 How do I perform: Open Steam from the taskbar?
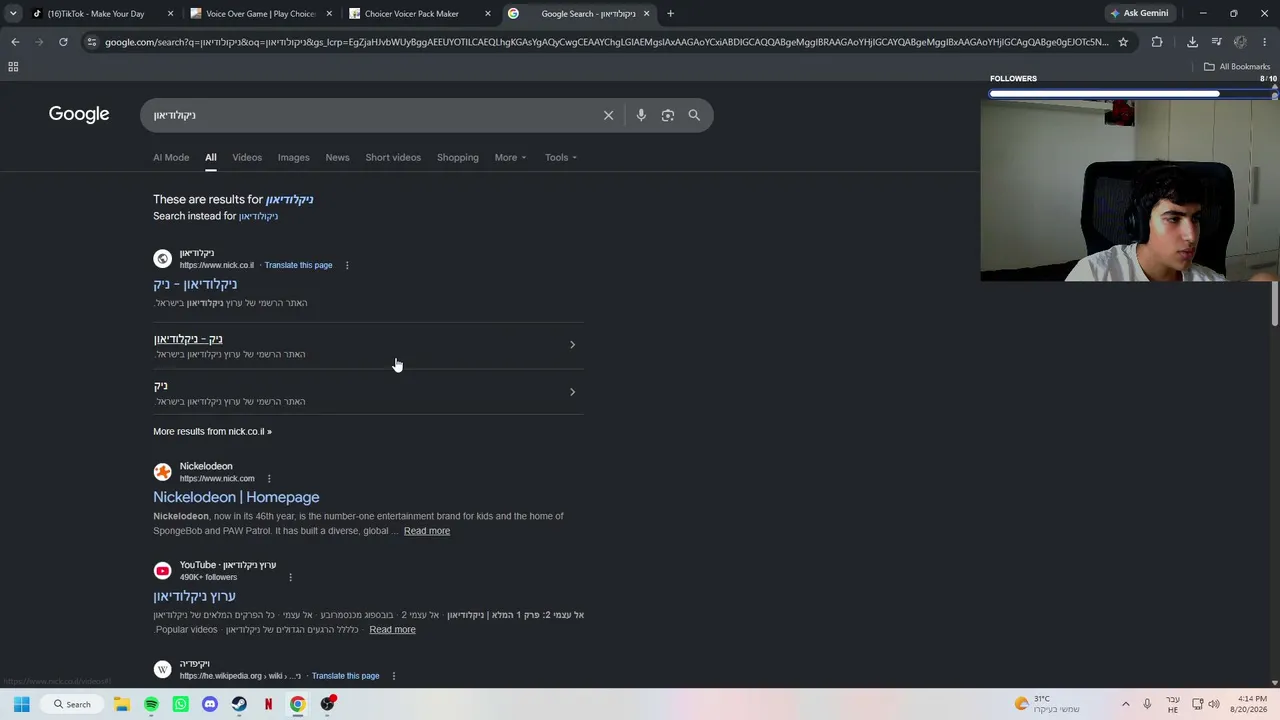click(239, 704)
